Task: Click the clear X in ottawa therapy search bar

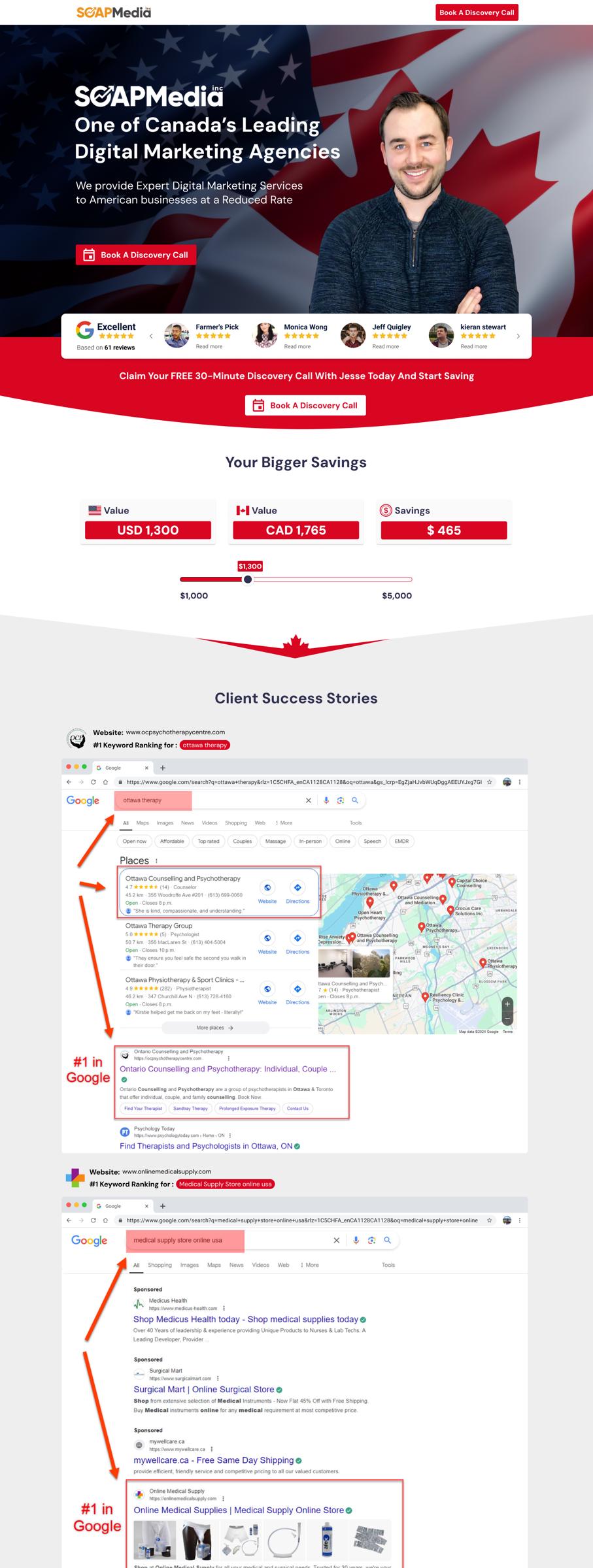Action: [x=309, y=800]
